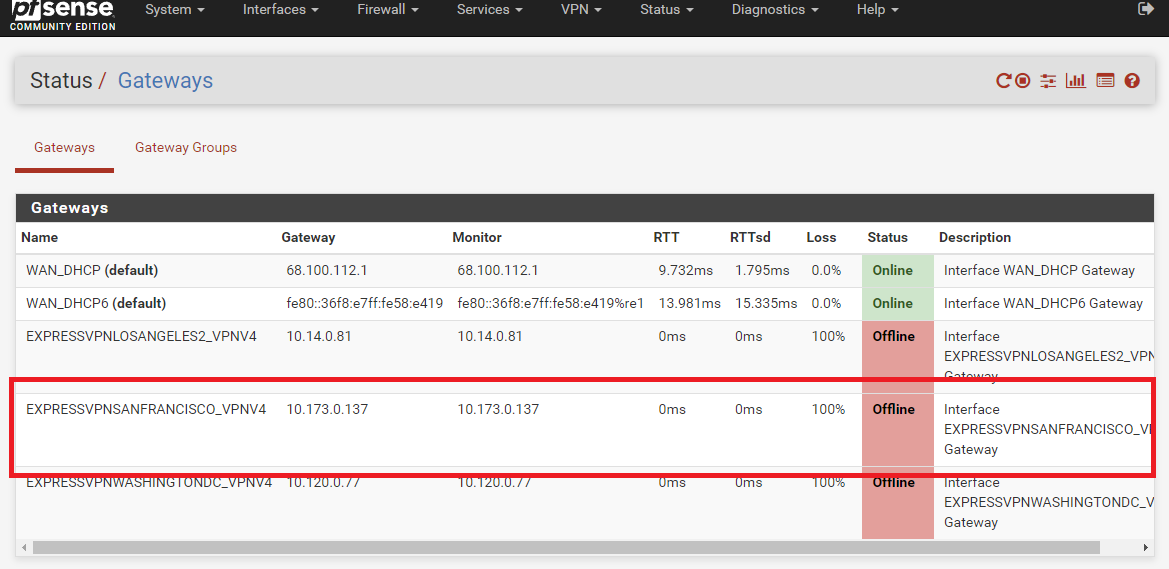The height and width of the screenshot is (569, 1169).
Task: Click gateway address fe80::36f8:e7ff:fe58:e419
Action: 365,304
